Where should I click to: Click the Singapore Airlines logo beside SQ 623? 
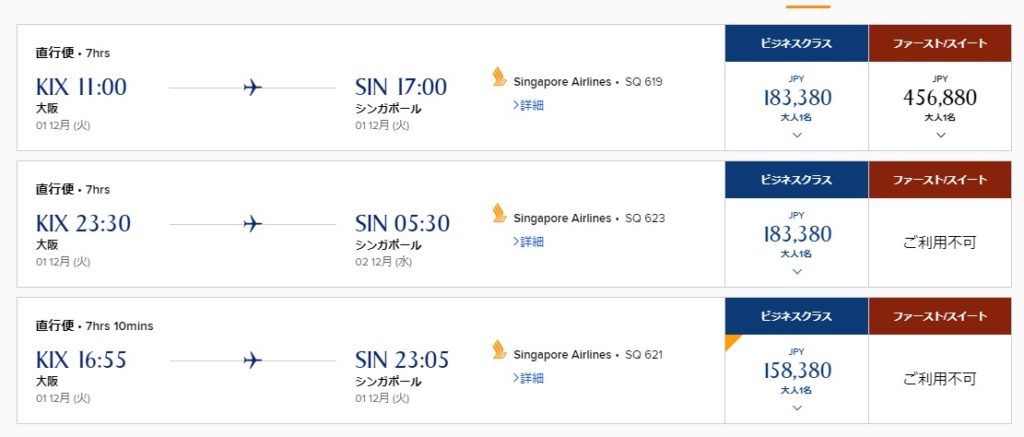click(500, 213)
